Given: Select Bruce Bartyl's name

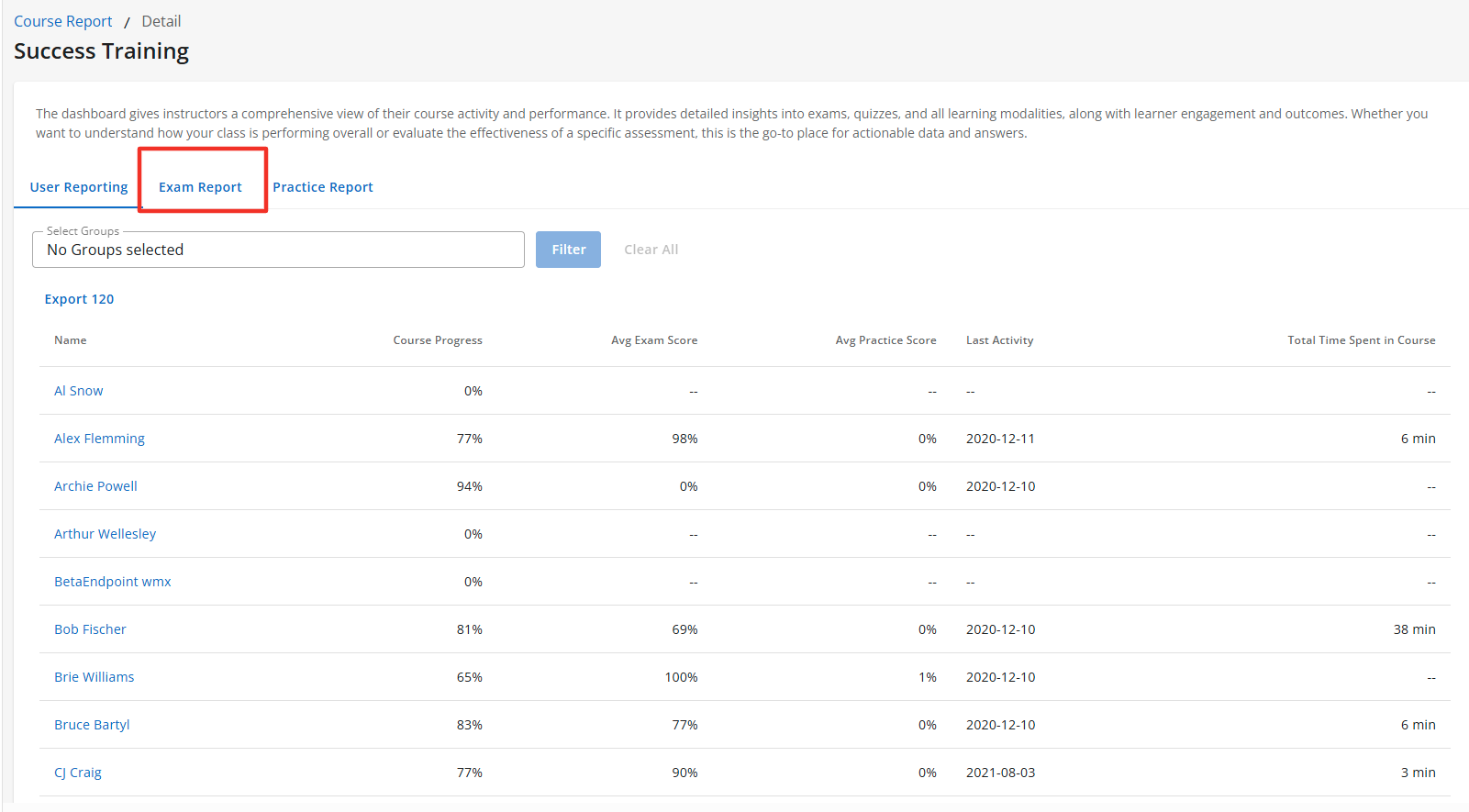Looking at the screenshot, I should 92,725.
